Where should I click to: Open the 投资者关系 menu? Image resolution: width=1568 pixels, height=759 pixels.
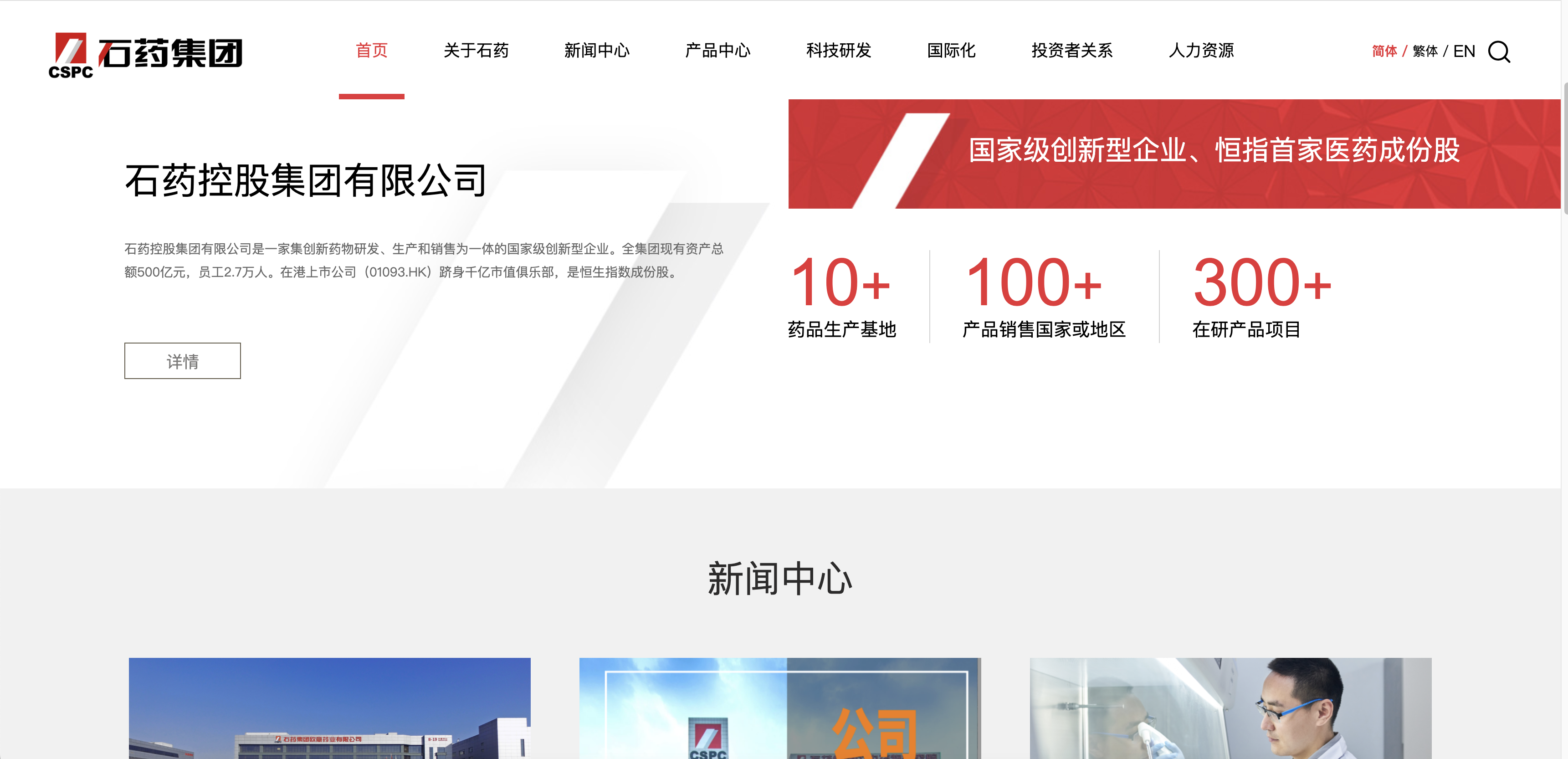point(1072,51)
